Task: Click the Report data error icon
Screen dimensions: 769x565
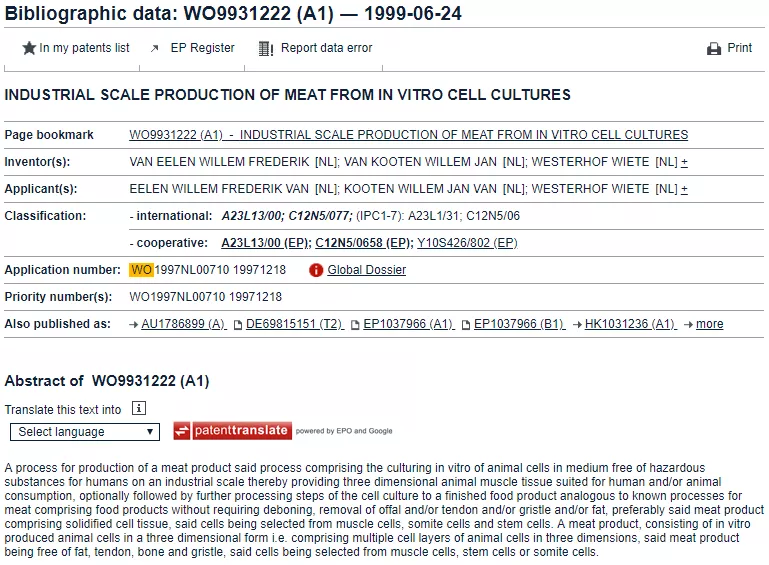Action: tap(266, 48)
